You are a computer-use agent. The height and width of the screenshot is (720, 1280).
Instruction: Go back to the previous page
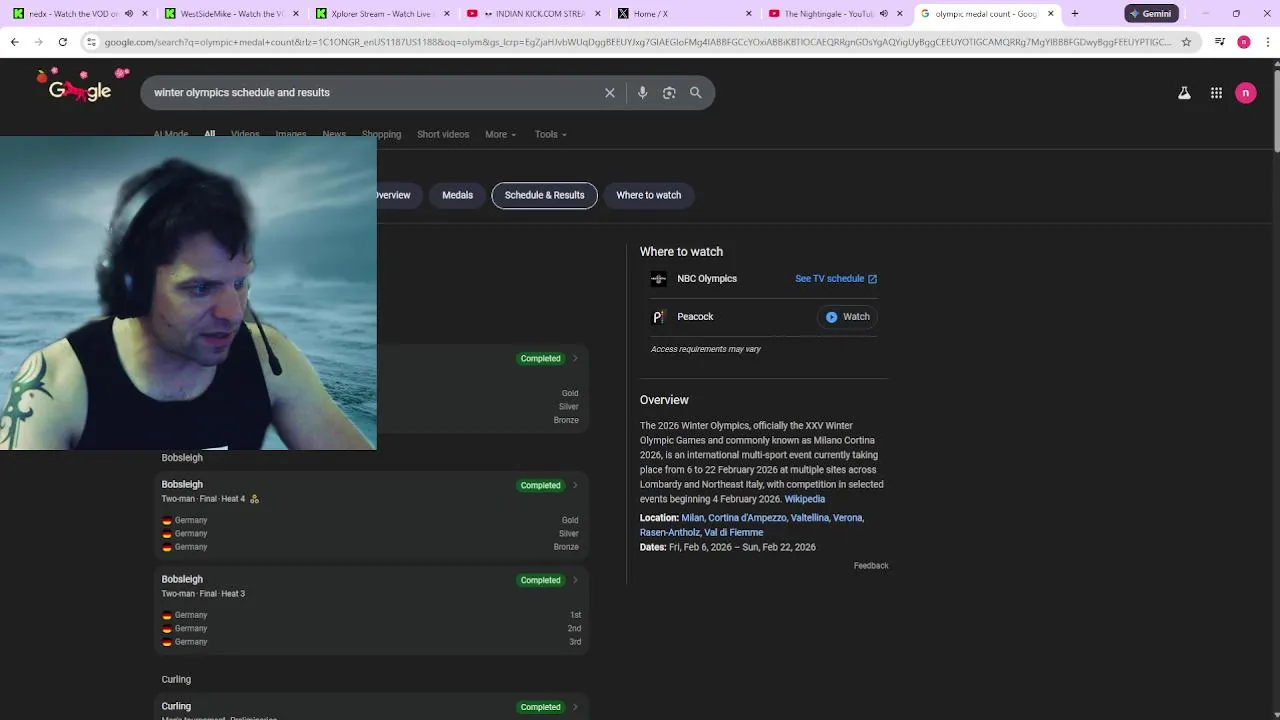[x=14, y=42]
